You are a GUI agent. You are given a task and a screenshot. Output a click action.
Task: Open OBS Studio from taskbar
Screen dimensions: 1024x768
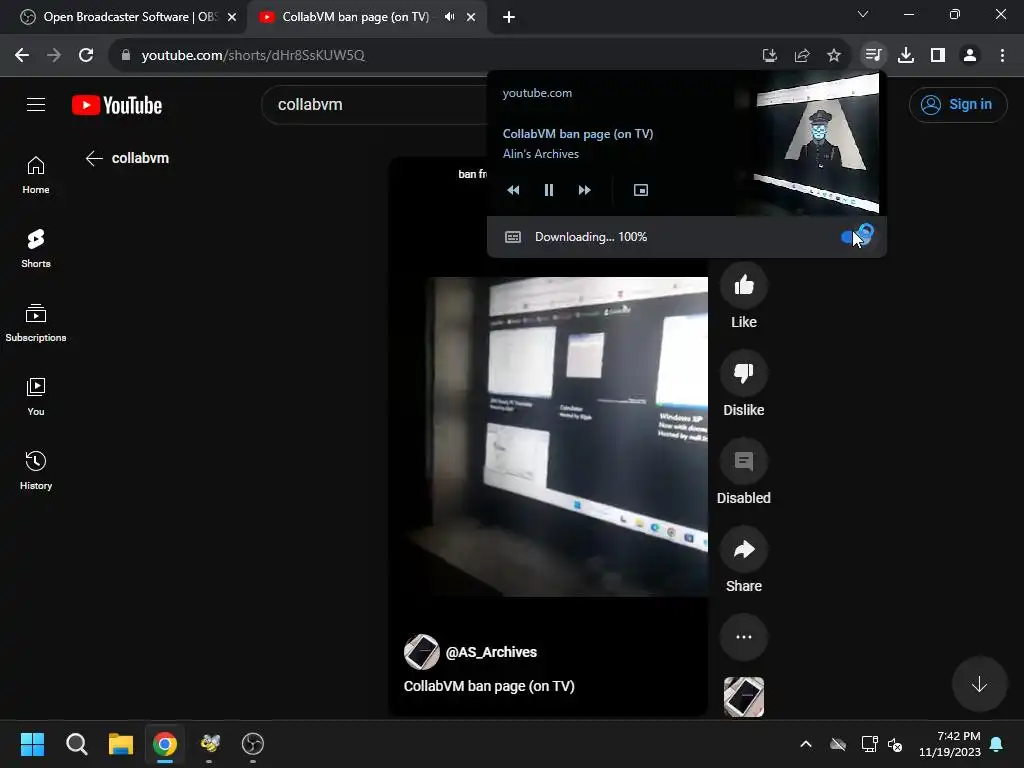pyautogui.click(x=253, y=744)
